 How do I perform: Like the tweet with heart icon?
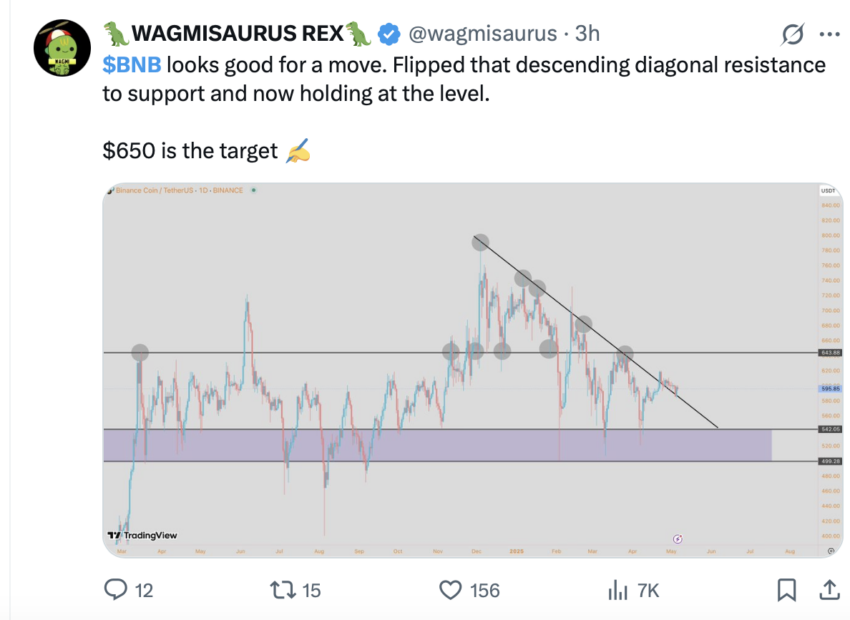pyautogui.click(x=450, y=590)
